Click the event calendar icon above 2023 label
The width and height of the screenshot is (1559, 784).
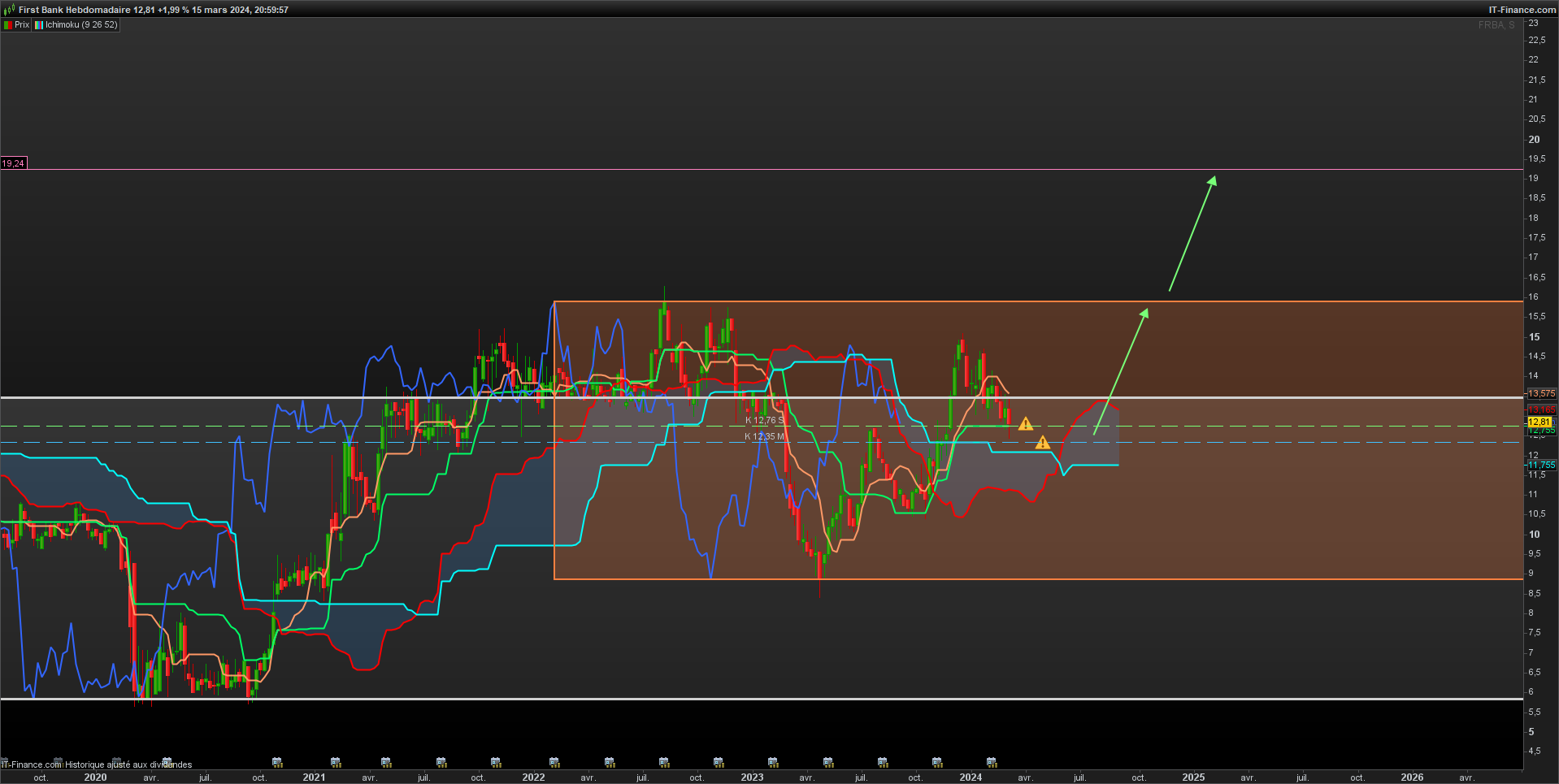pyautogui.click(x=773, y=762)
